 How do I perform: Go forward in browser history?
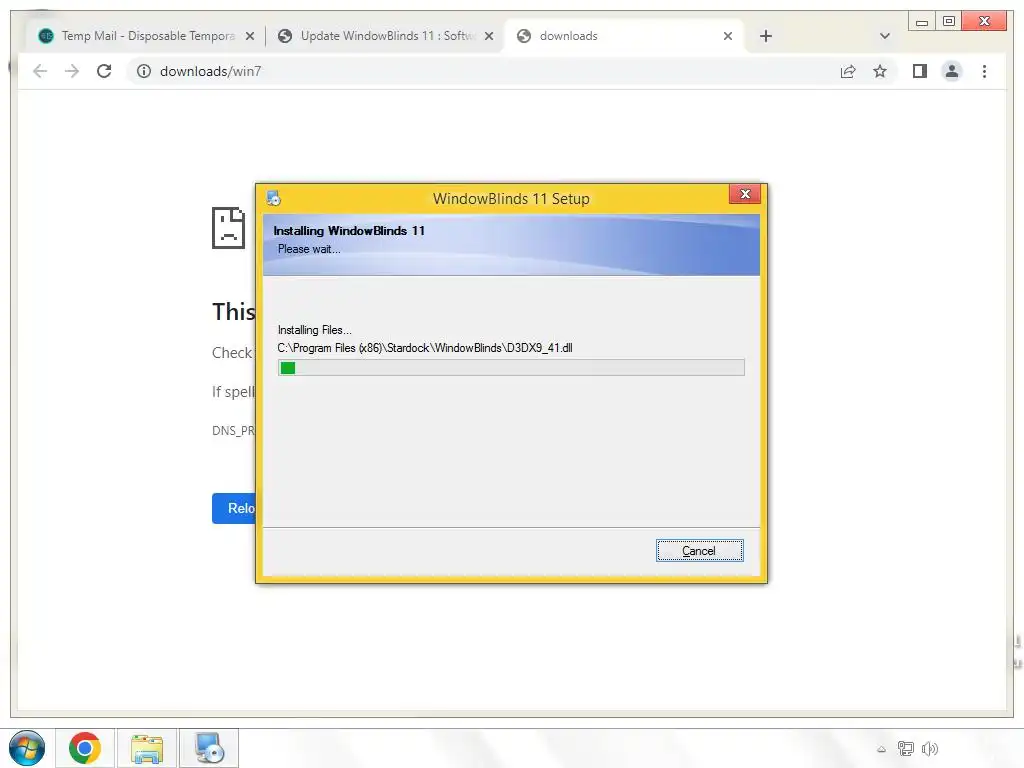point(72,71)
